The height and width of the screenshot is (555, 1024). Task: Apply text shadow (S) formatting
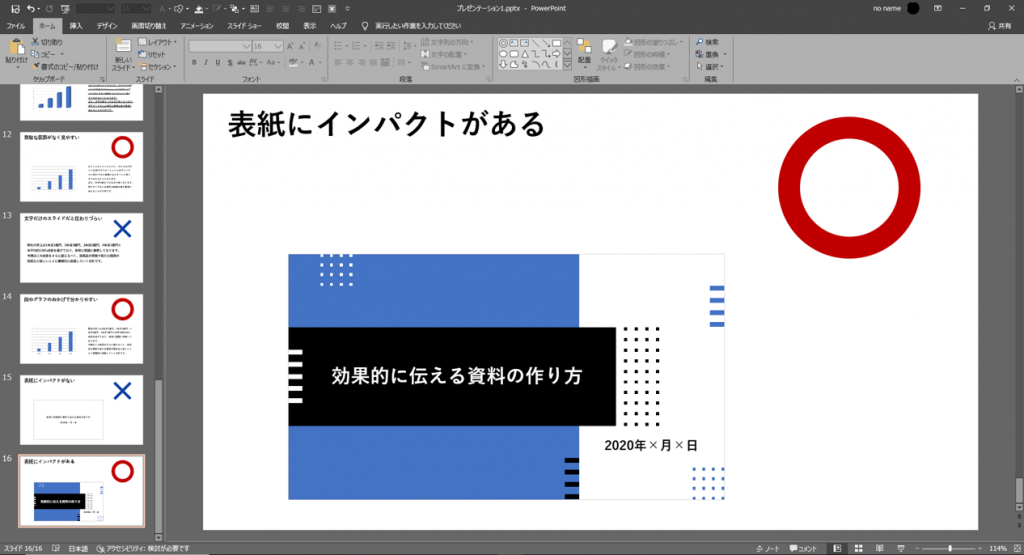pos(229,63)
